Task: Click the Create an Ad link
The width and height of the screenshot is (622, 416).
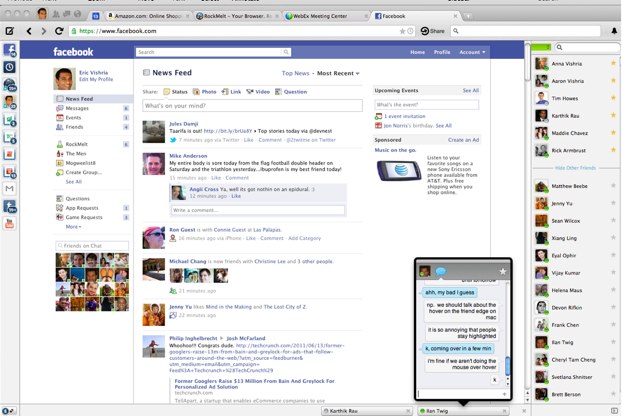Action: [463, 140]
